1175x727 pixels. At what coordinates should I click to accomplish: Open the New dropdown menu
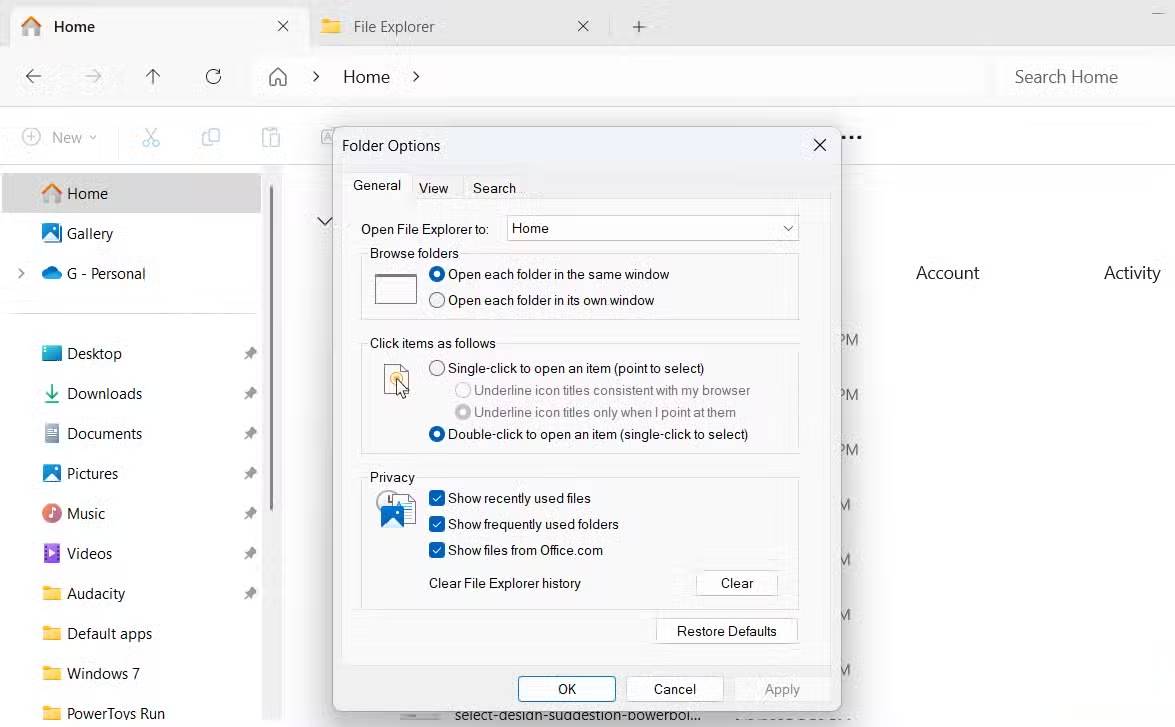point(61,137)
